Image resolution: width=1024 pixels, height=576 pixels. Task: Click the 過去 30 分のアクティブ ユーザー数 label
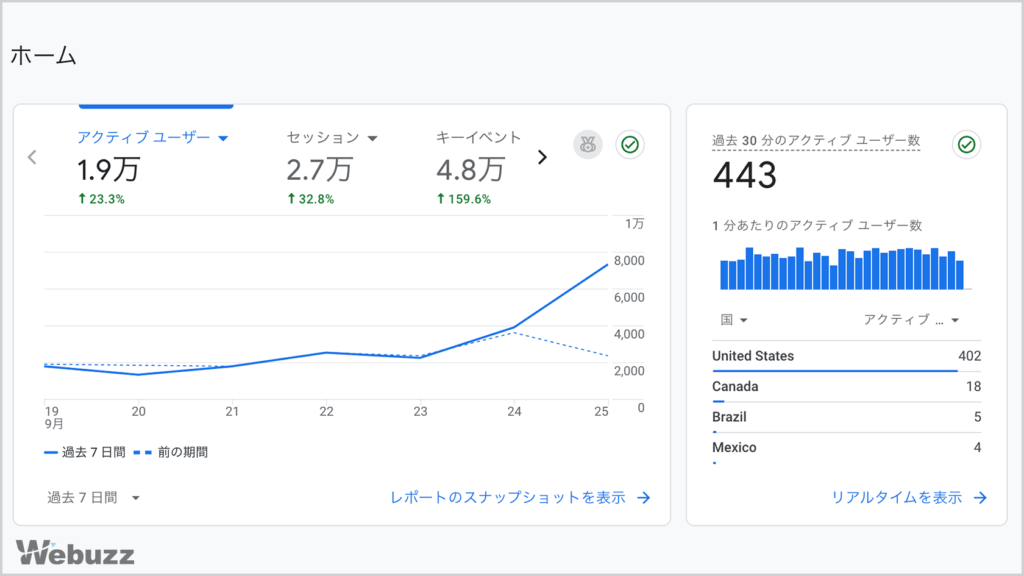tap(816, 140)
